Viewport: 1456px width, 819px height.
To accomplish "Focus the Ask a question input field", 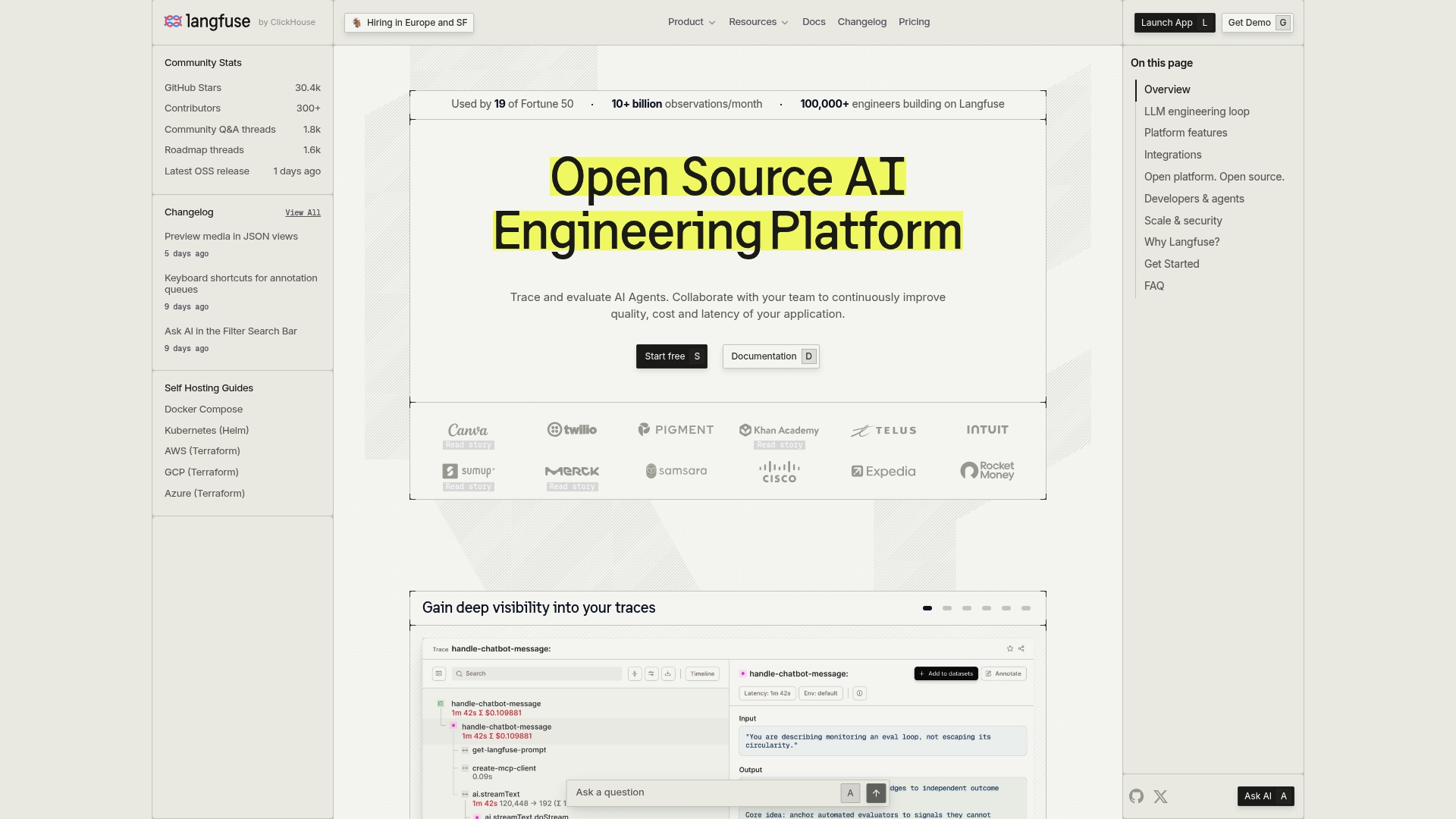I will pos(705,792).
